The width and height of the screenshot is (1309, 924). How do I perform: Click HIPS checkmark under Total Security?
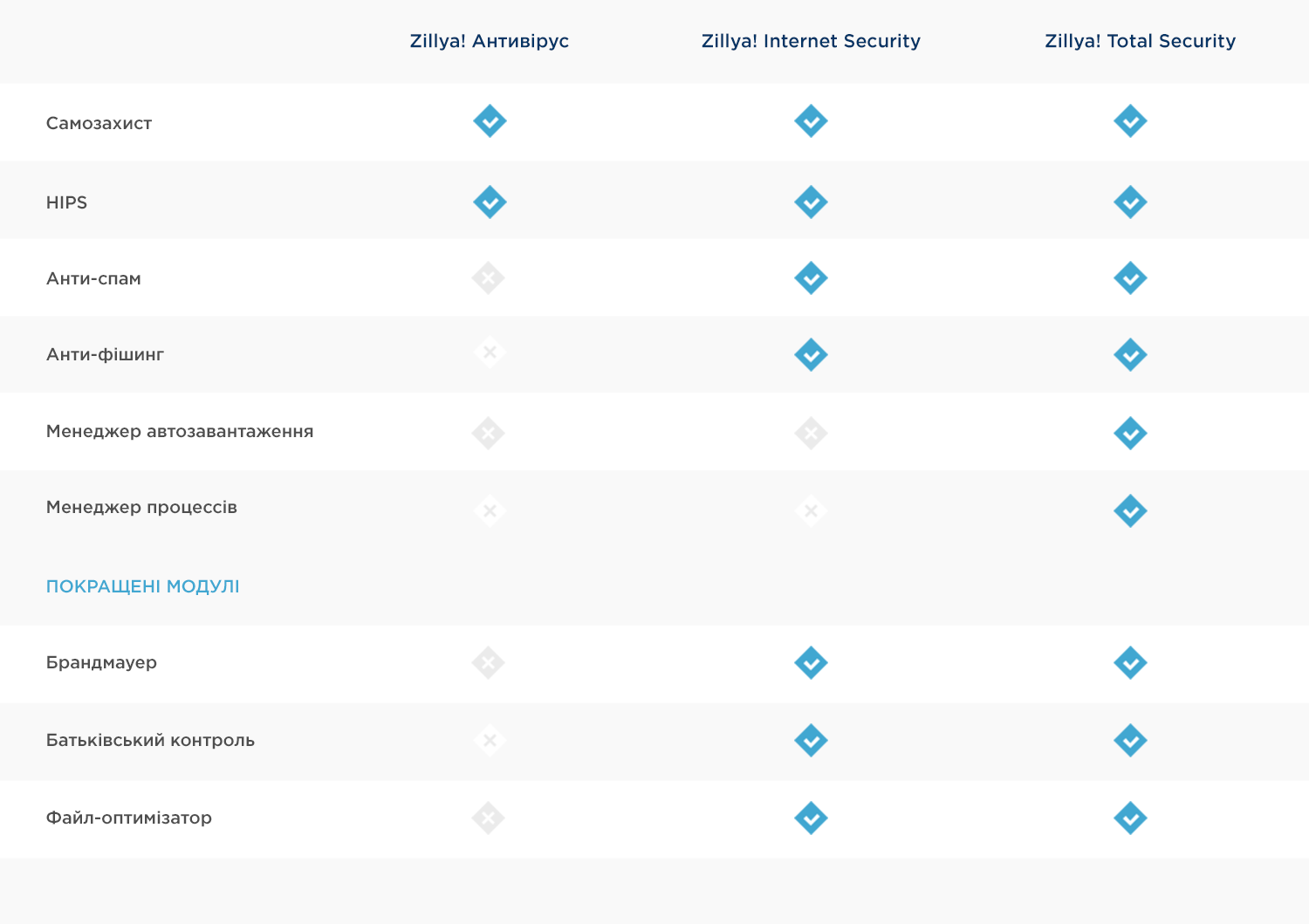[x=1130, y=202]
